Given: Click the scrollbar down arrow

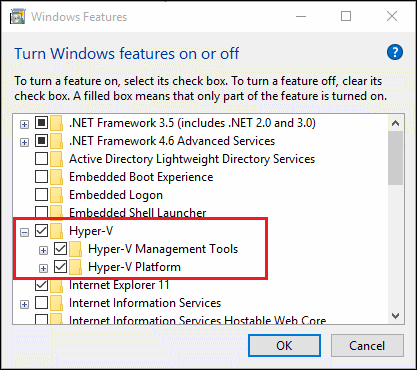Looking at the screenshot, I should click(x=396, y=316).
